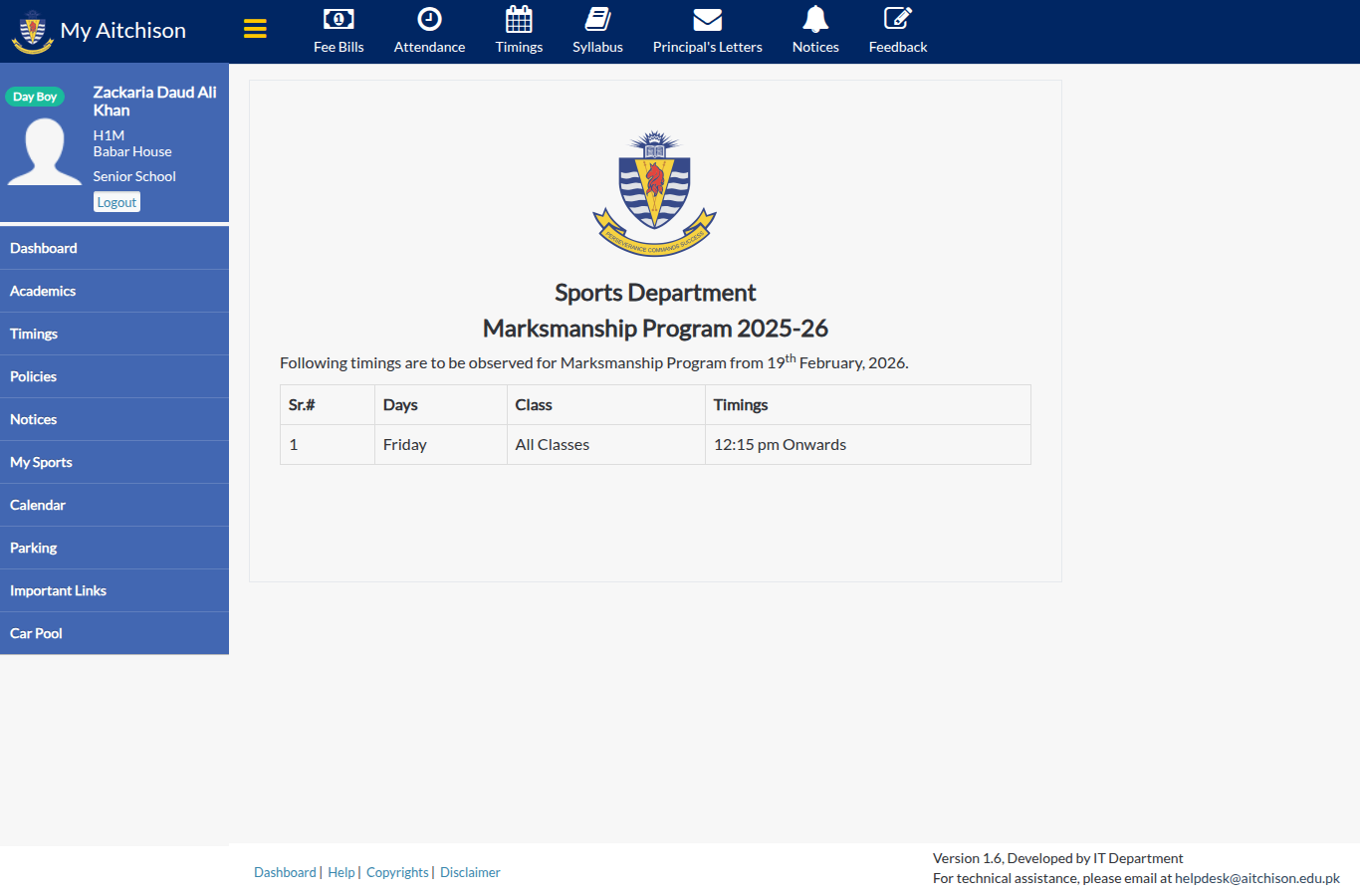This screenshot has width=1360, height=896.
Task: Click the student profile avatar
Action: click(x=45, y=151)
